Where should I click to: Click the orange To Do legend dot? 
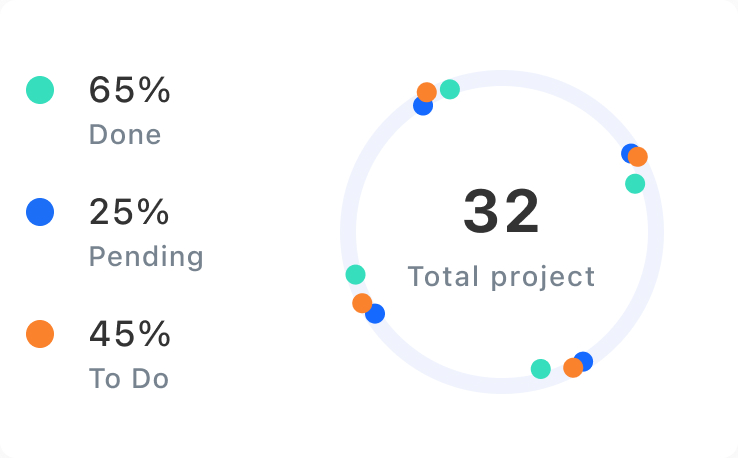click(40, 334)
